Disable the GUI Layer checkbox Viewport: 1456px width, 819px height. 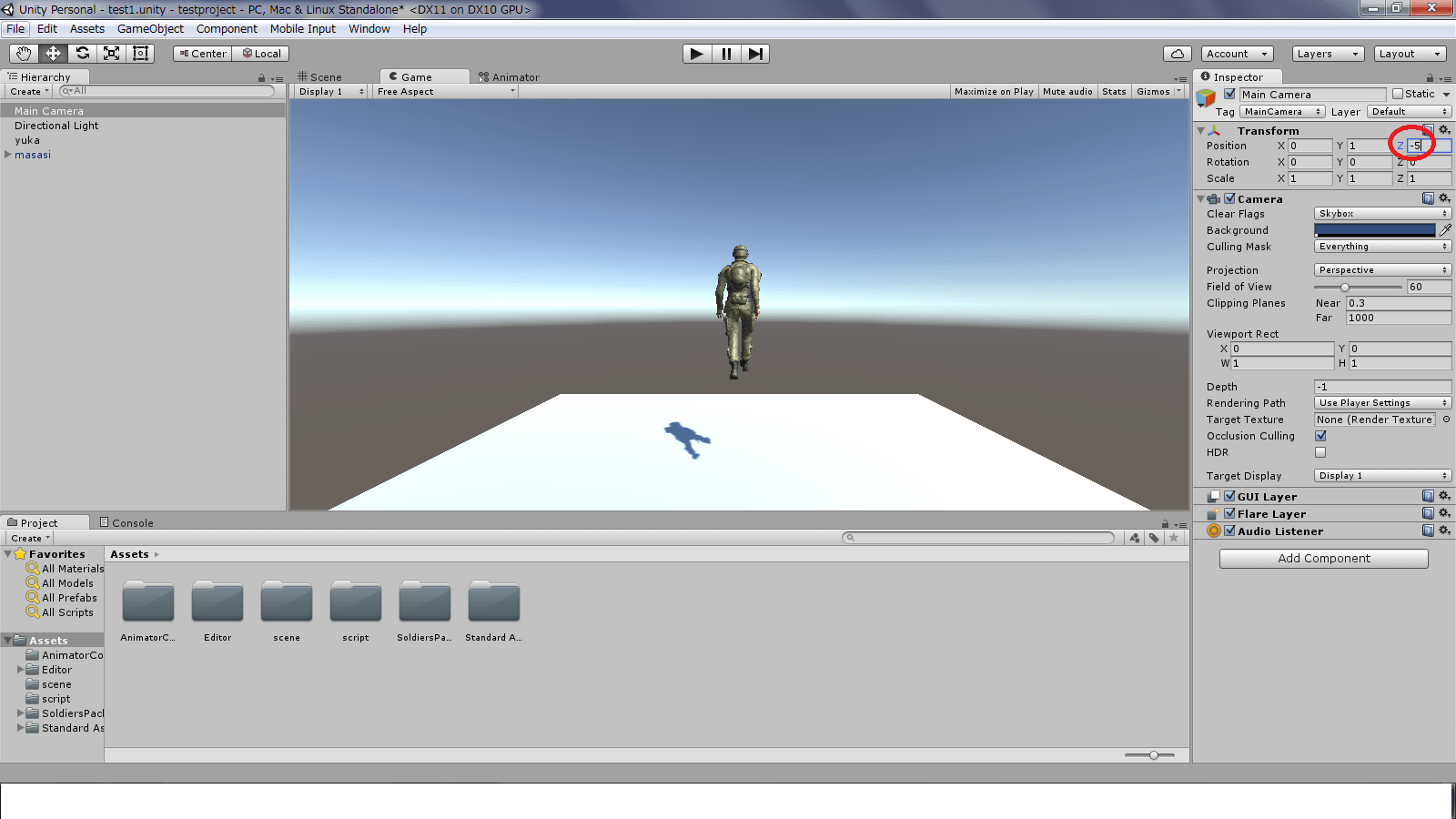click(1229, 496)
